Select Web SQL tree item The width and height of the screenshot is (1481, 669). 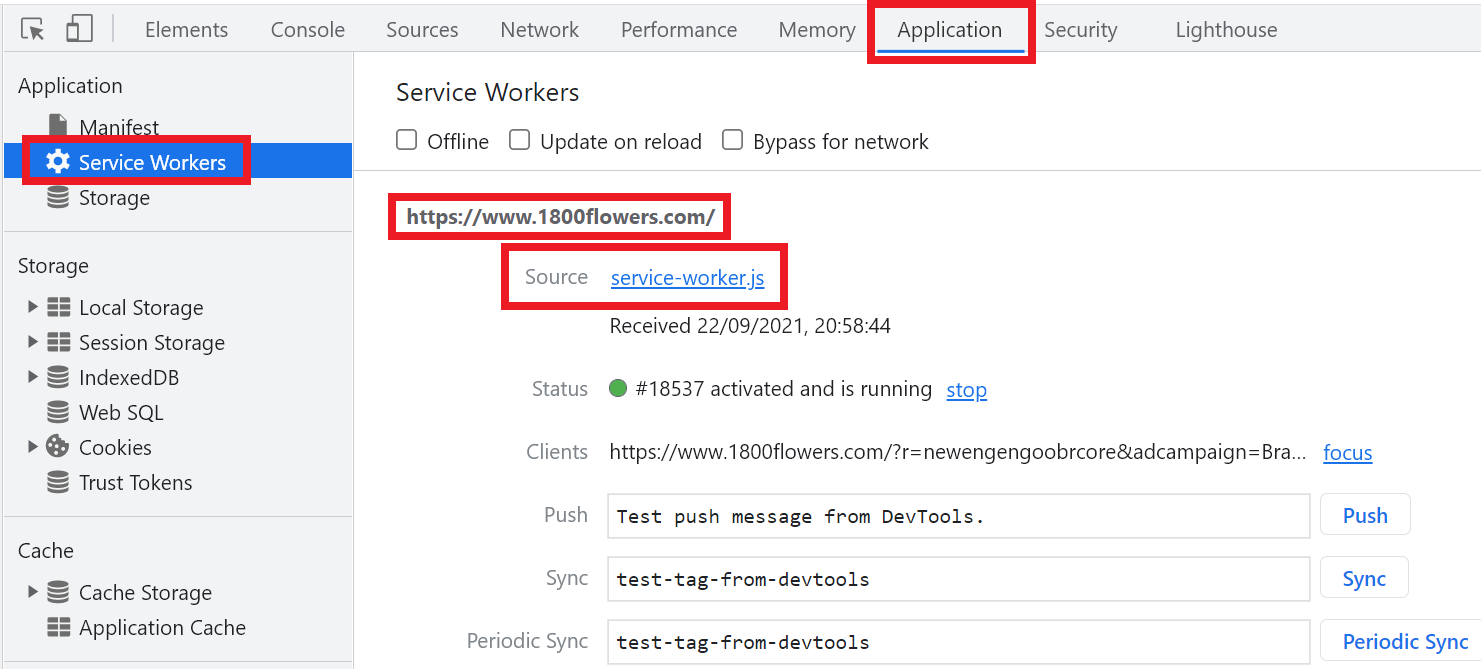click(x=121, y=412)
